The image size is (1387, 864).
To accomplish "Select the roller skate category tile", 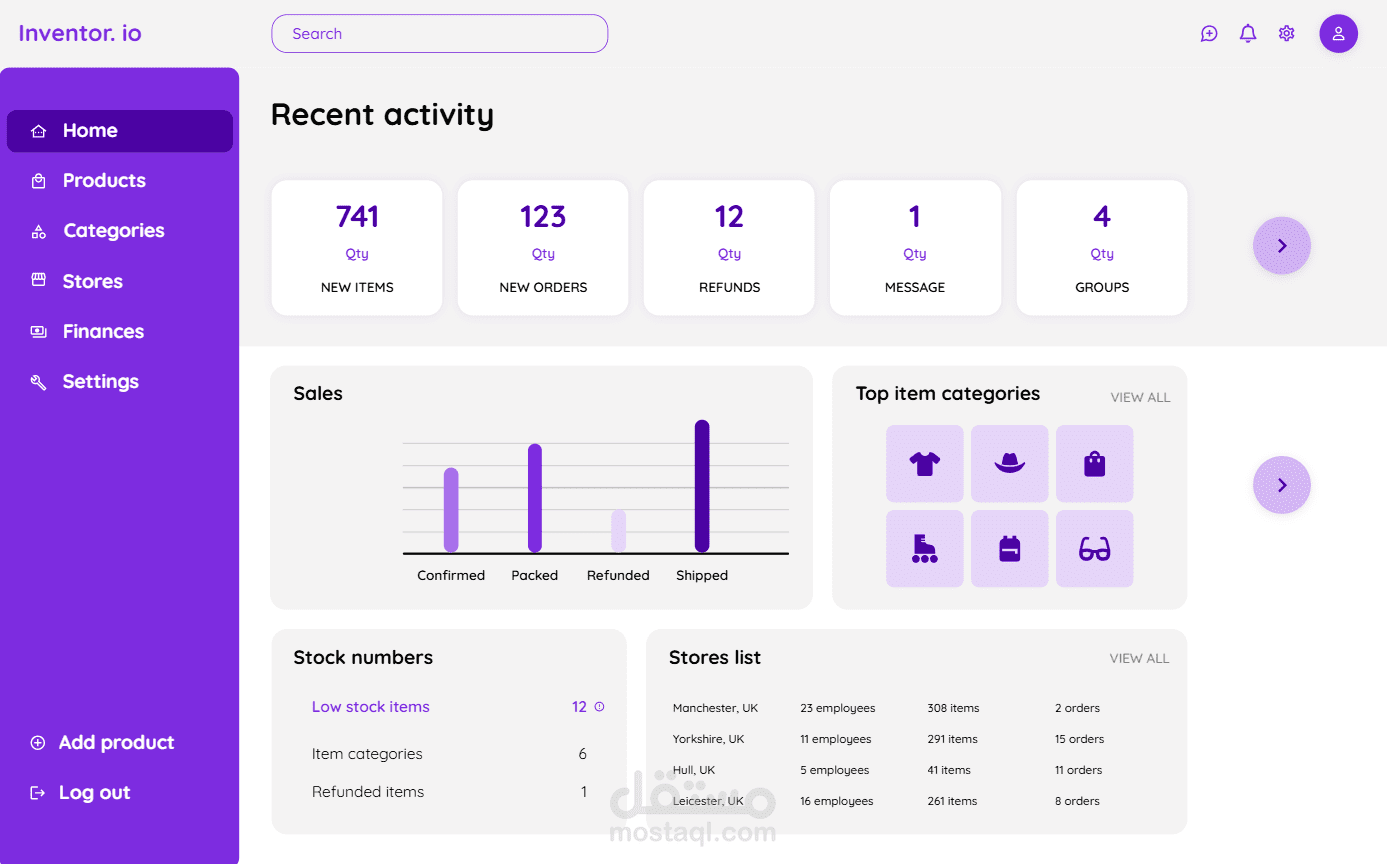I will (925, 549).
